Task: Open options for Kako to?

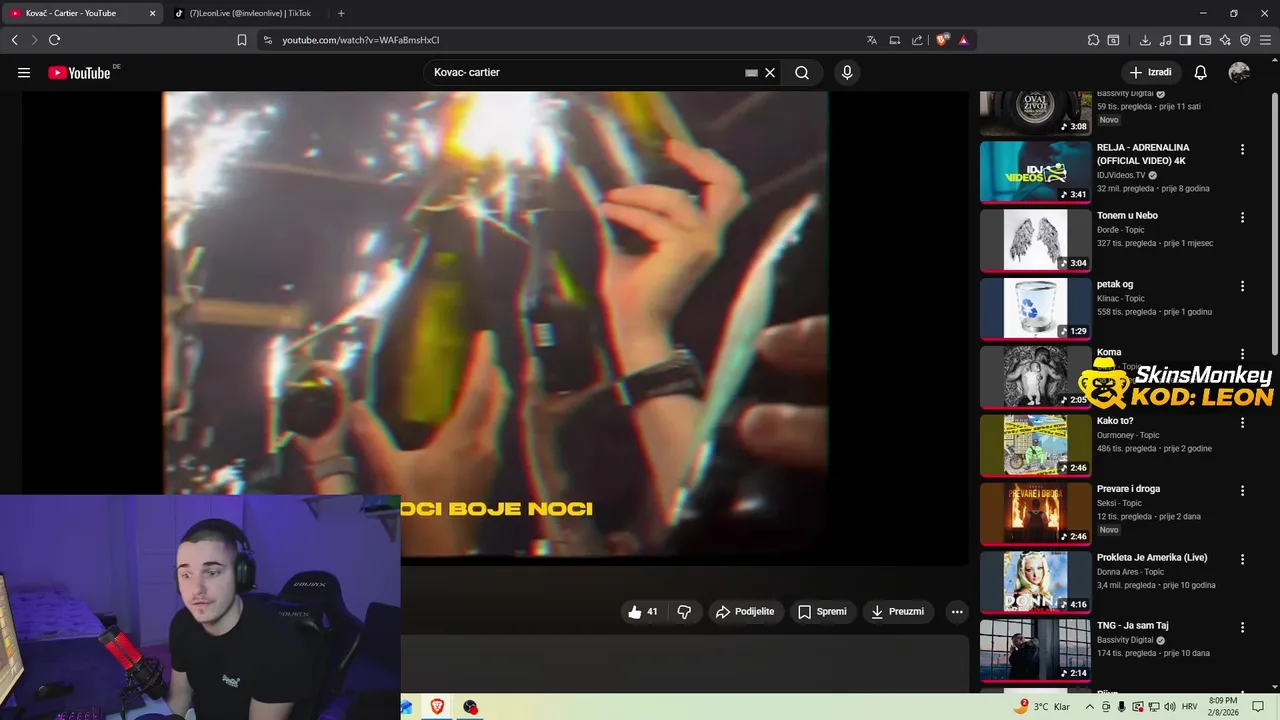Action: [x=1242, y=422]
